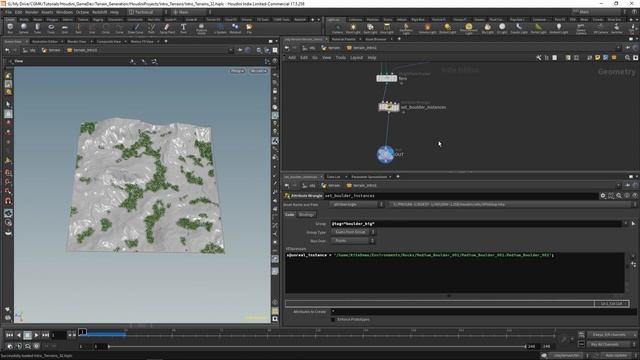Select the Tube shelf tool
Image resolution: width=640 pixels, height=360 pixels.
click(x=37, y=28)
